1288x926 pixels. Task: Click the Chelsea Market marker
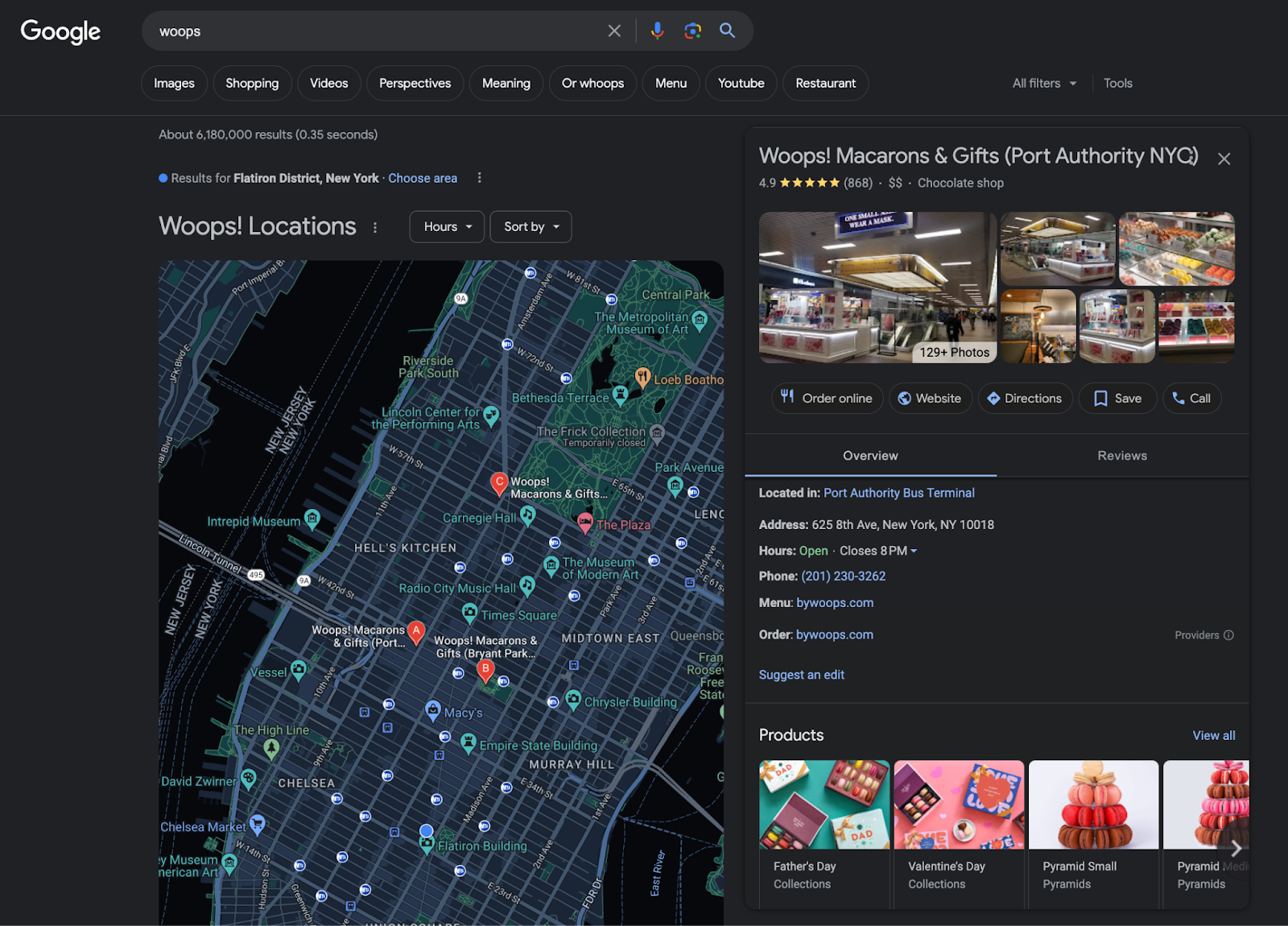258,825
